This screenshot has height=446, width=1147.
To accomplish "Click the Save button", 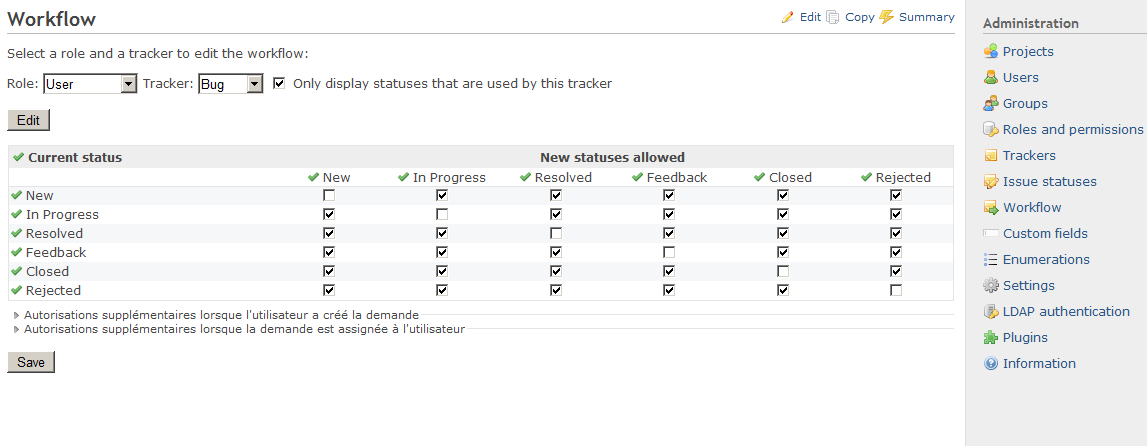I will tap(31, 363).
